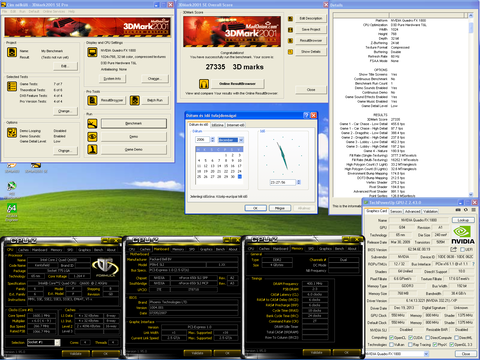The image size is (480, 360).
Task: Click the Lookup button in GPU-Z
Action: point(463,220)
